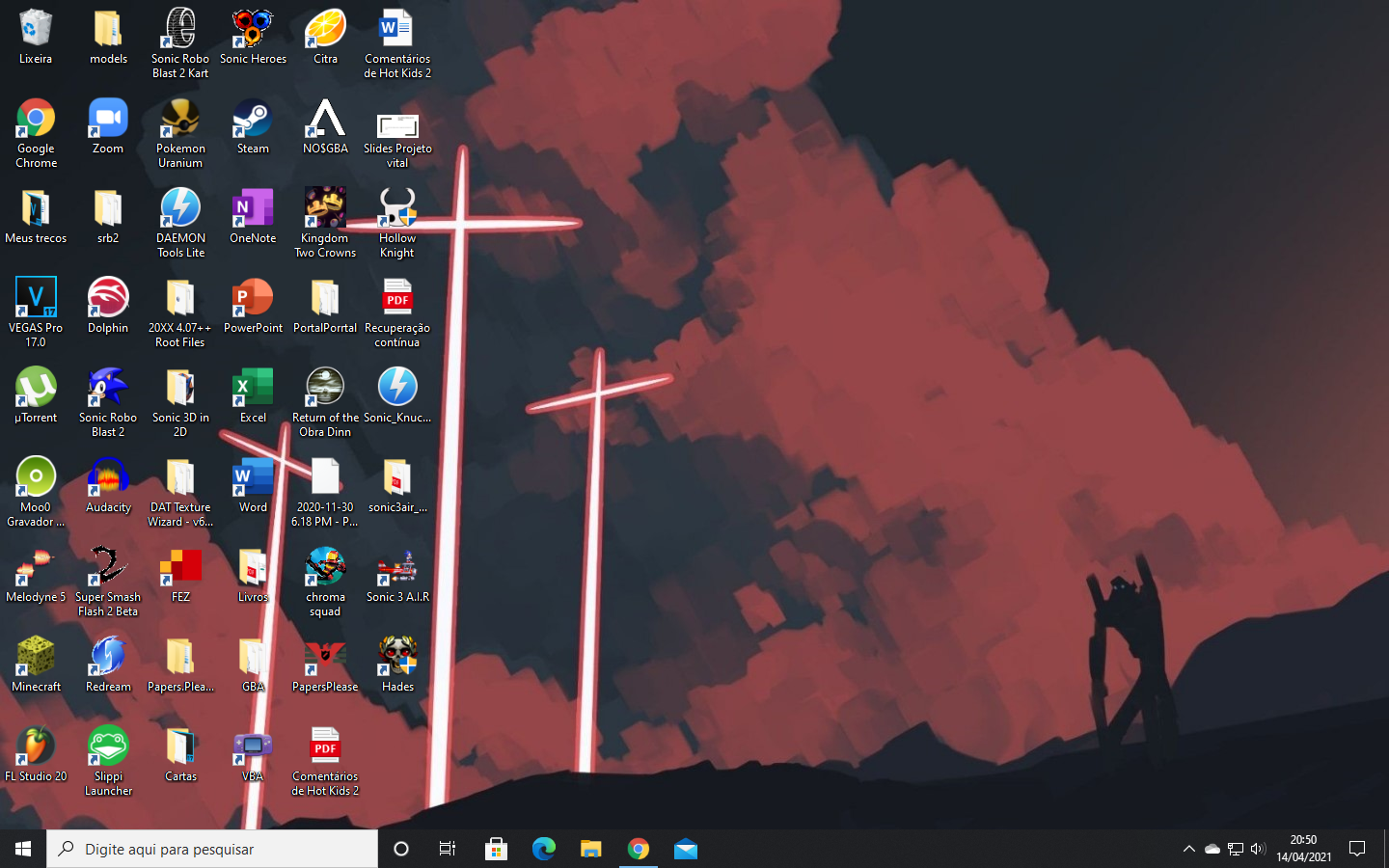1389x868 pixels.
Task: Select the PapersPlease game shortcut
Action: tap(325, 665)
